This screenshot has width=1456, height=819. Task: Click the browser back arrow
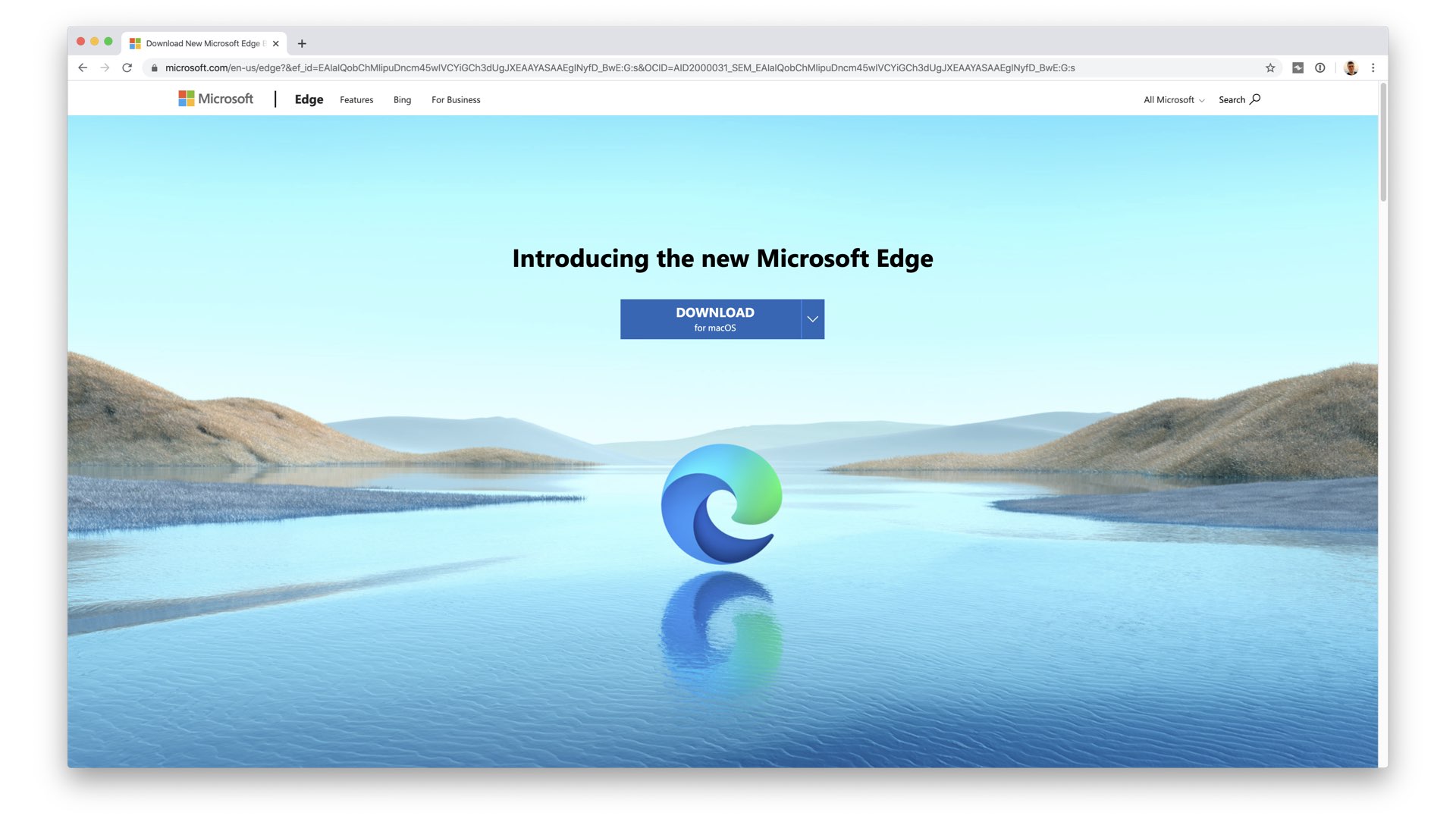click(83, 67)
